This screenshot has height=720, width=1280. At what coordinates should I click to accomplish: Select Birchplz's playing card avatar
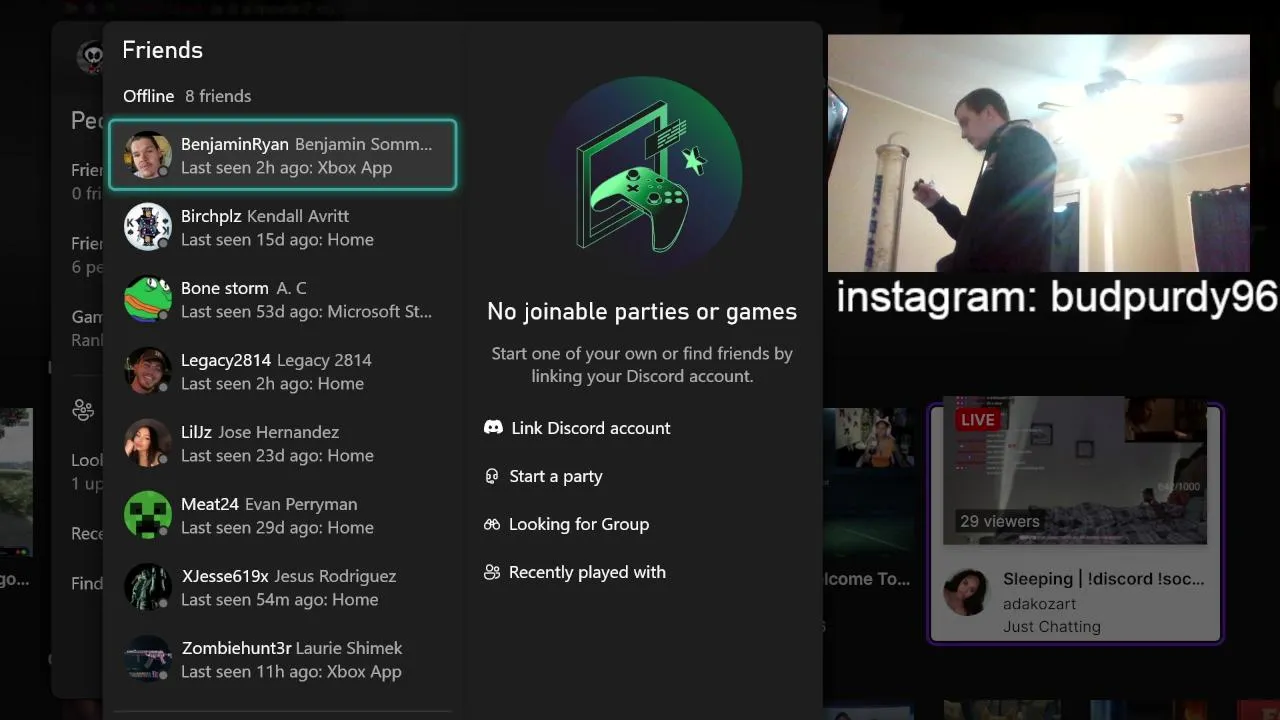point(148,227)
